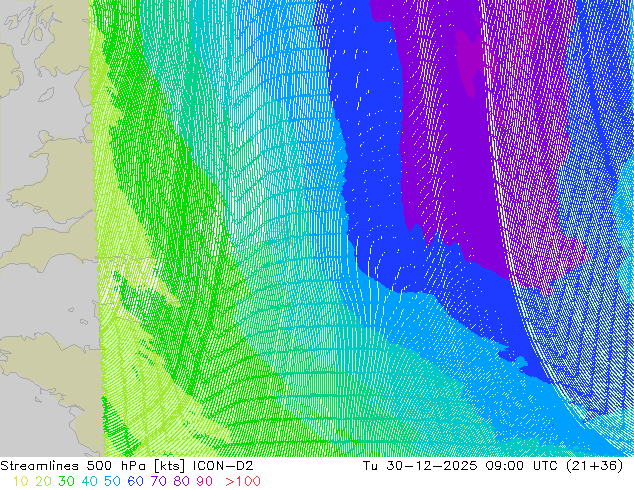Click the ICON-D2 model label
Viewport: 634px width, 490px height.
[x=223, y=465]
